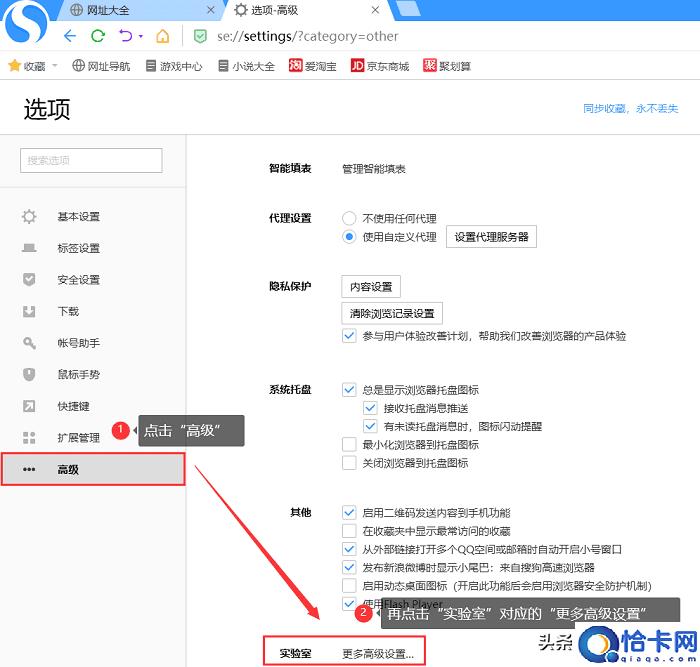
Task: Click the shield icon beside 安全设置
Action: [29, 279]
